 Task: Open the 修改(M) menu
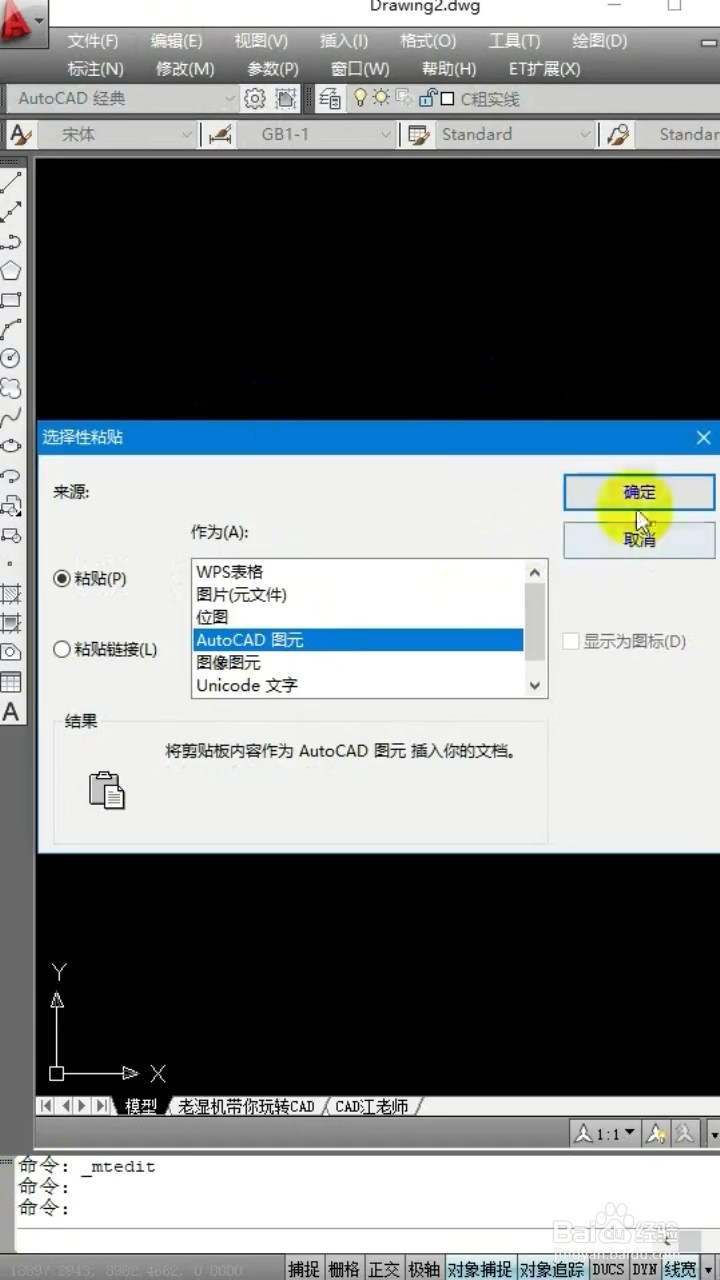[185, 69]
